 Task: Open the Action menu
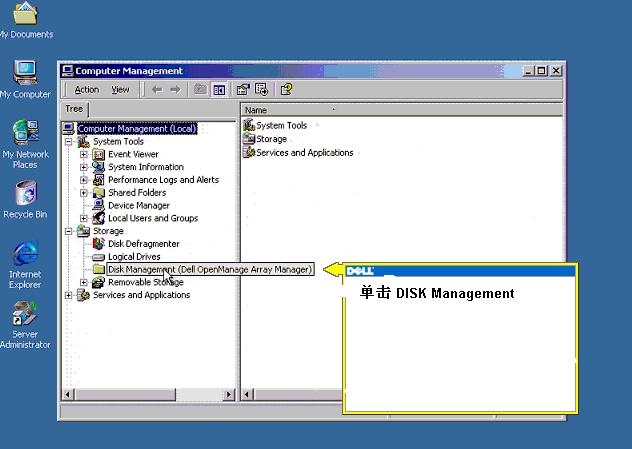[x=87, y=89]
